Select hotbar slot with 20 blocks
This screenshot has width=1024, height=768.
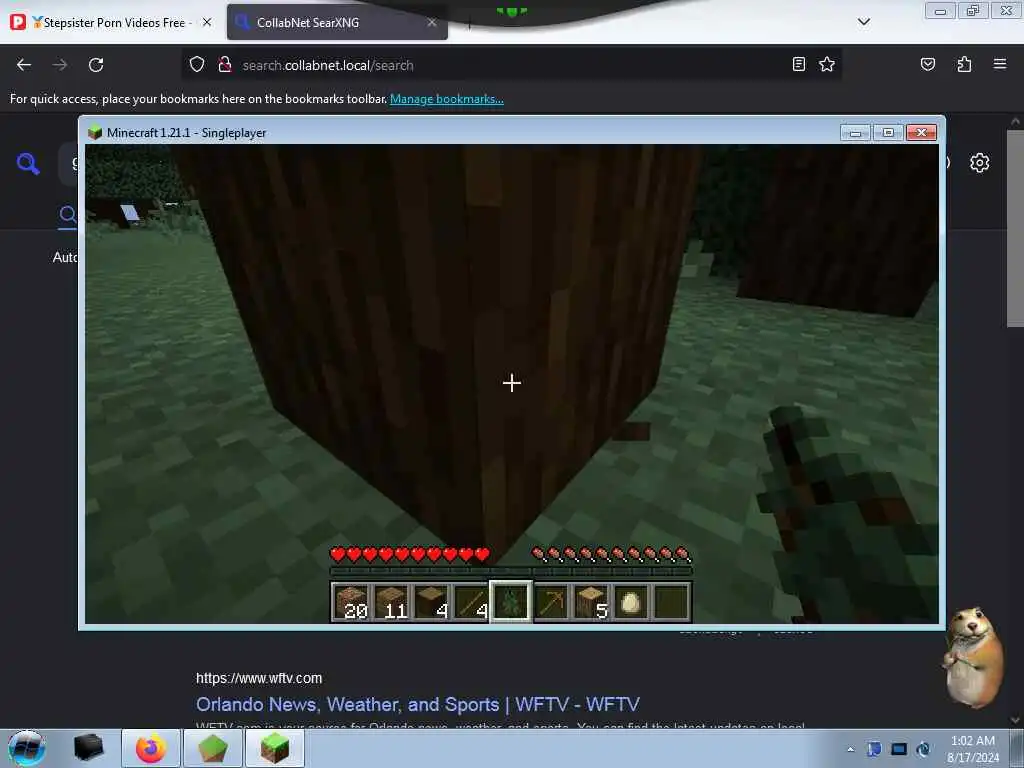click(x=351, y=601)
